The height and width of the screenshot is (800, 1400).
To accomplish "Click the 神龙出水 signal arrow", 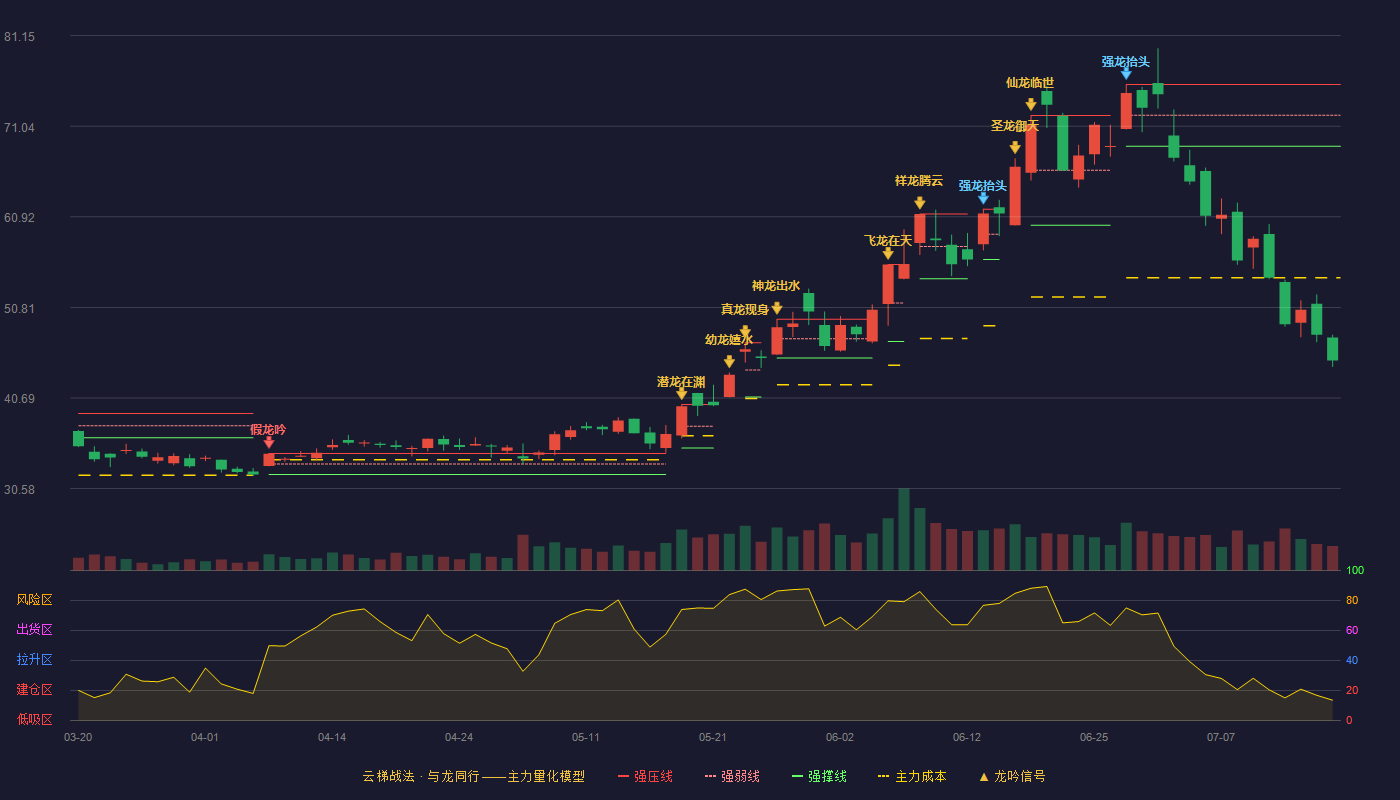I will pos(777,309).
